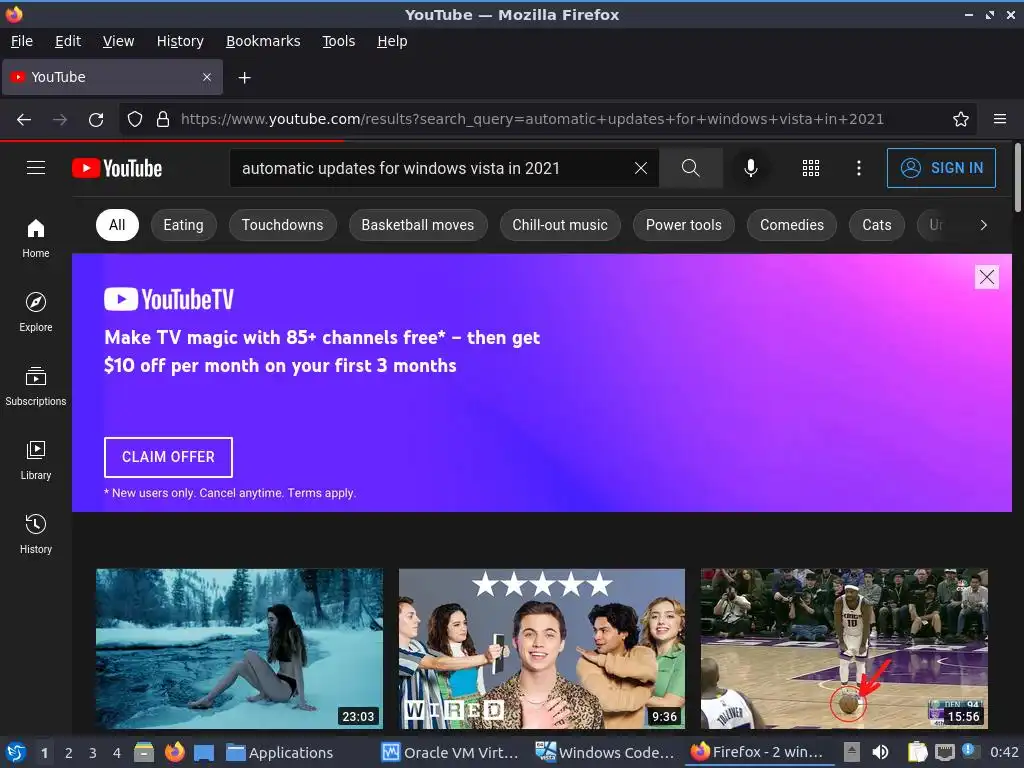
Task: Open the Help menu
Action: point(392,41)
